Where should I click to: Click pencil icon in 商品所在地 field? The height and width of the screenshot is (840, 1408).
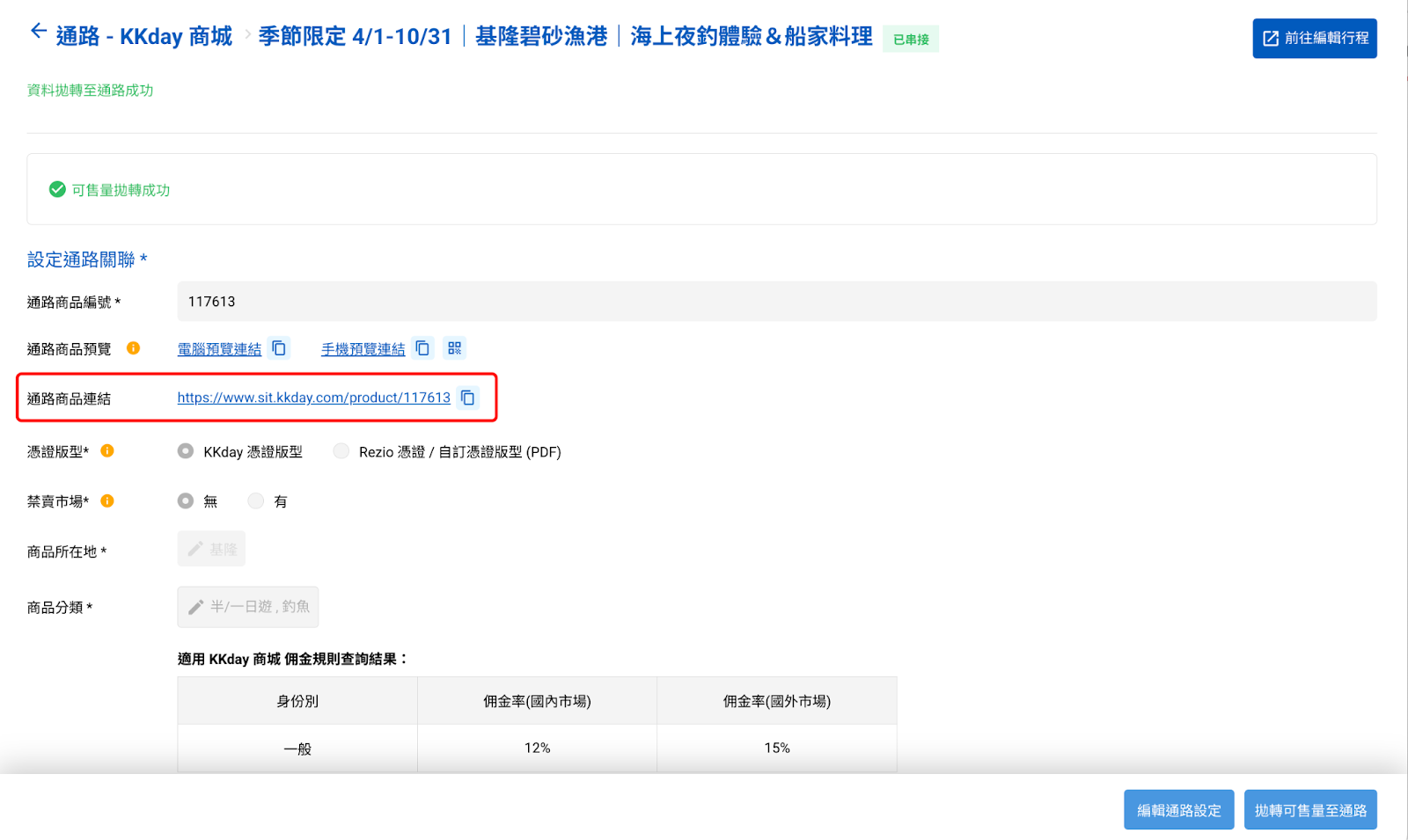click(x=195, y=549)
